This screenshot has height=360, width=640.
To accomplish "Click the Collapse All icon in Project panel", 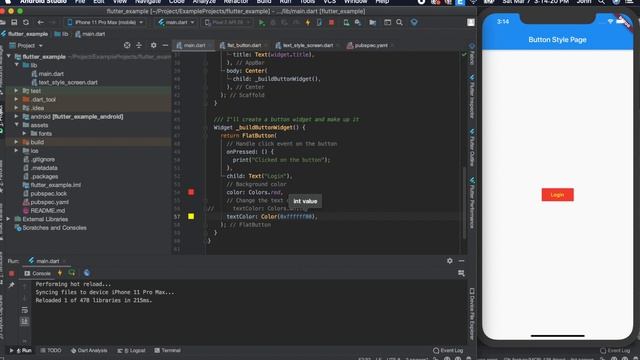I will coord(139,45).
